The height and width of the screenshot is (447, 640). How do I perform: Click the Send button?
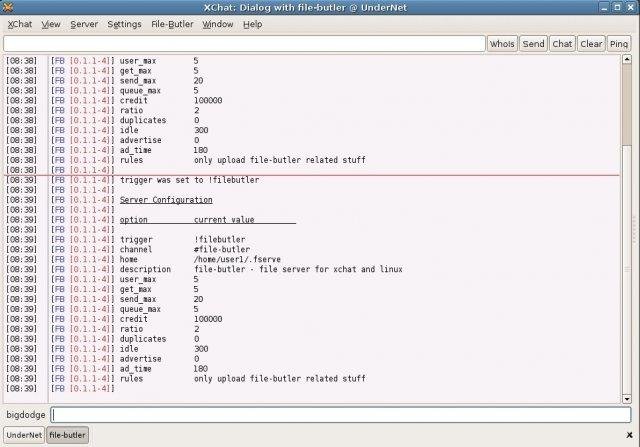pyautogui.click(x=533, y=44)
